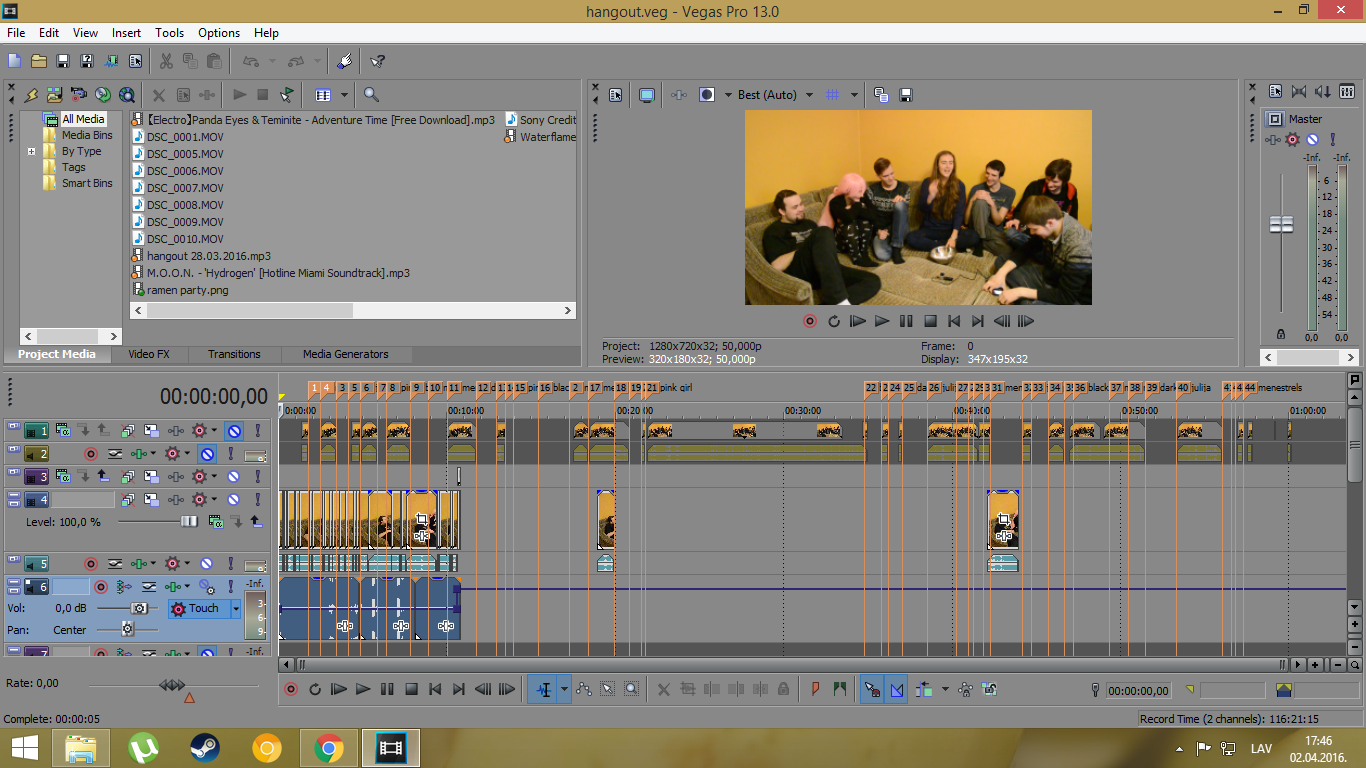Open Video Preview on External Monitor
This screenshot has width=1366, height=768.
coord(647,95)
